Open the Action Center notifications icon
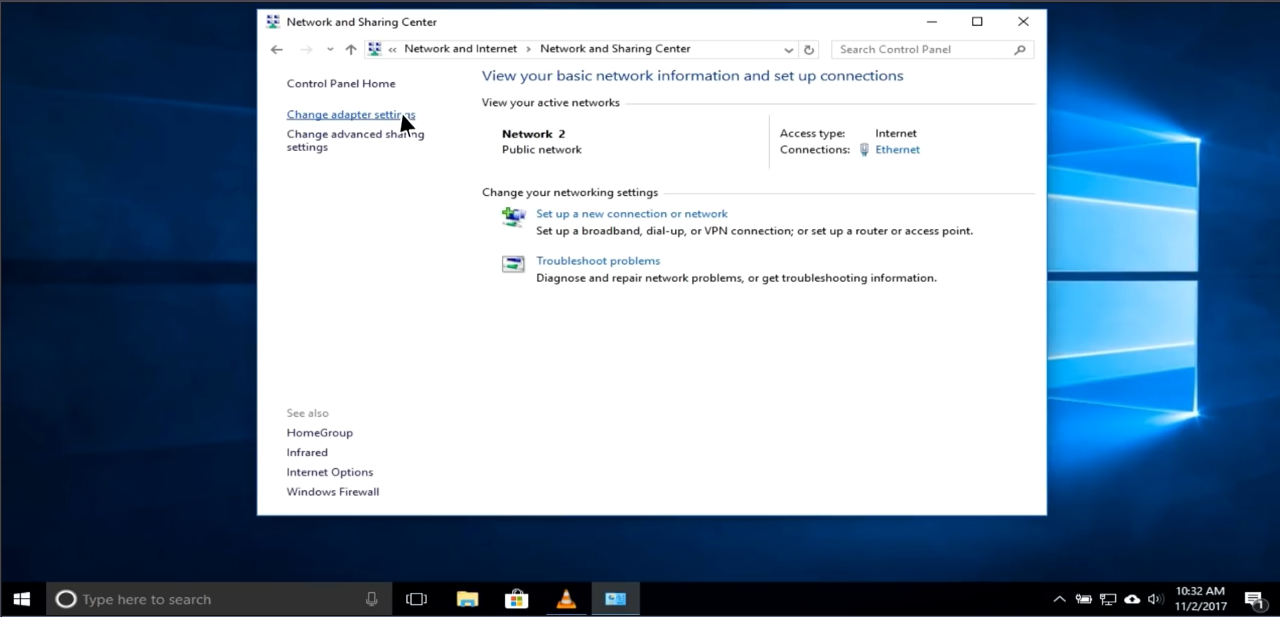1280x617 pixels. click(x=1254, y=599)
